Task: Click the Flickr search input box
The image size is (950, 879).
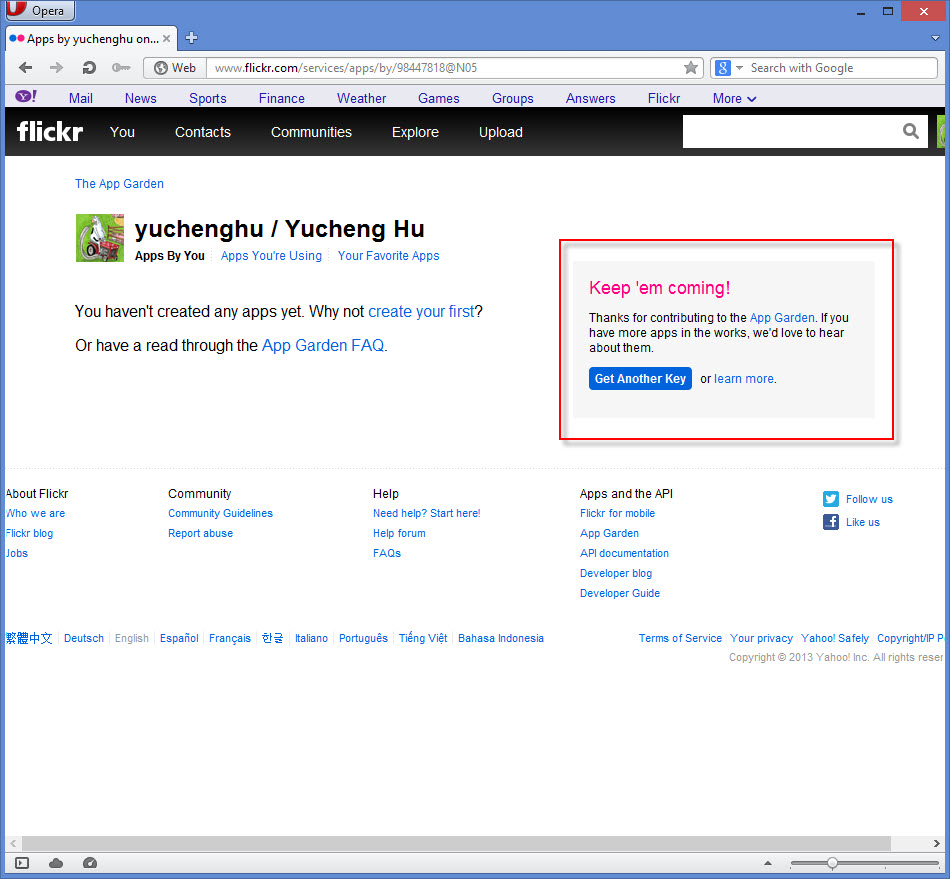Action: tap(791, 131)
